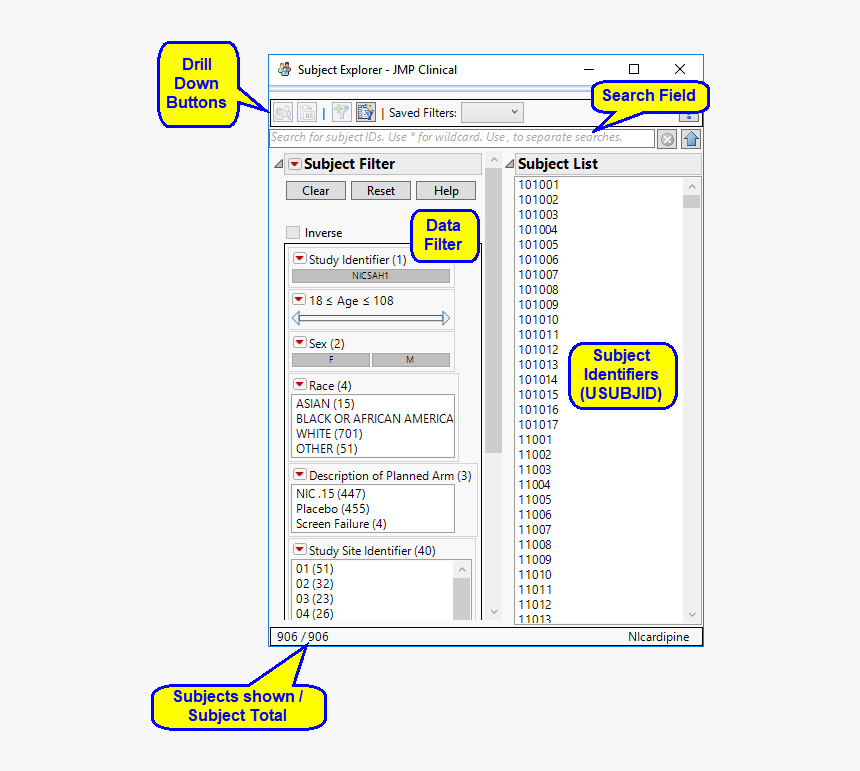Viewport: 860px width, 771px height.
Task: Select the F button under Sex filter
Action: point(332,358)
